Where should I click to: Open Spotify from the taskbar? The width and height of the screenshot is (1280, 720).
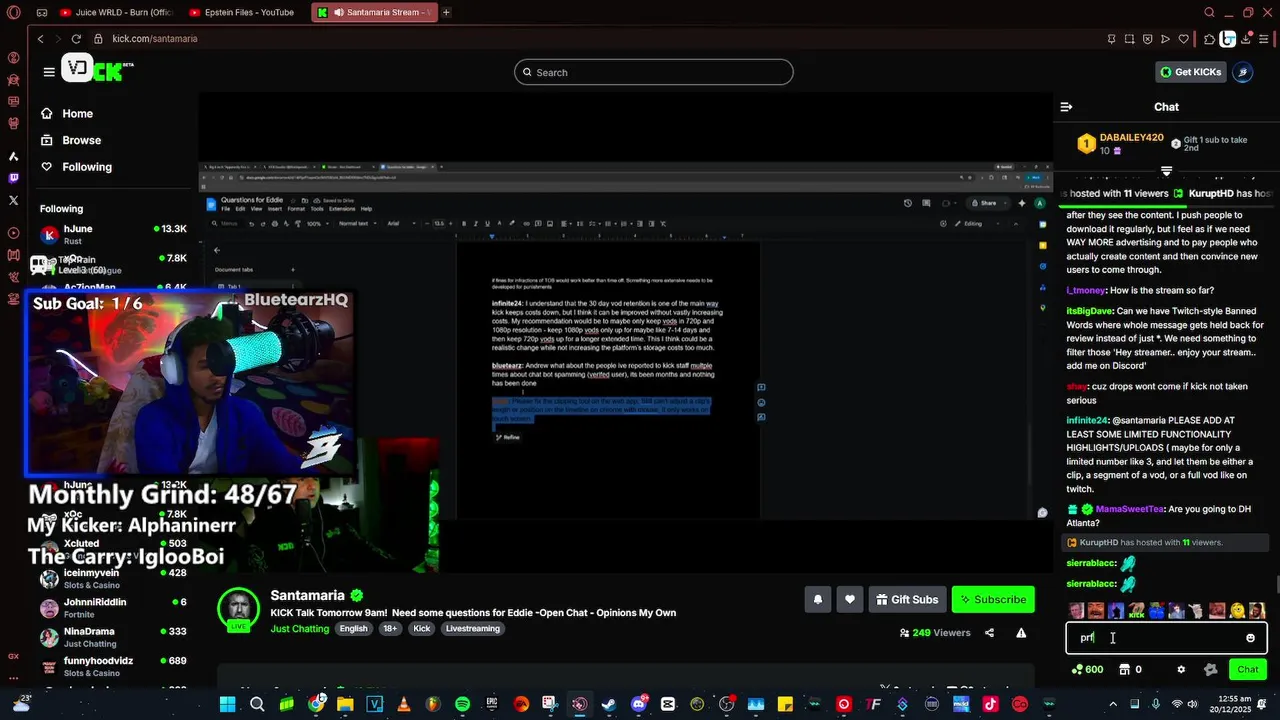pos(462,704)
